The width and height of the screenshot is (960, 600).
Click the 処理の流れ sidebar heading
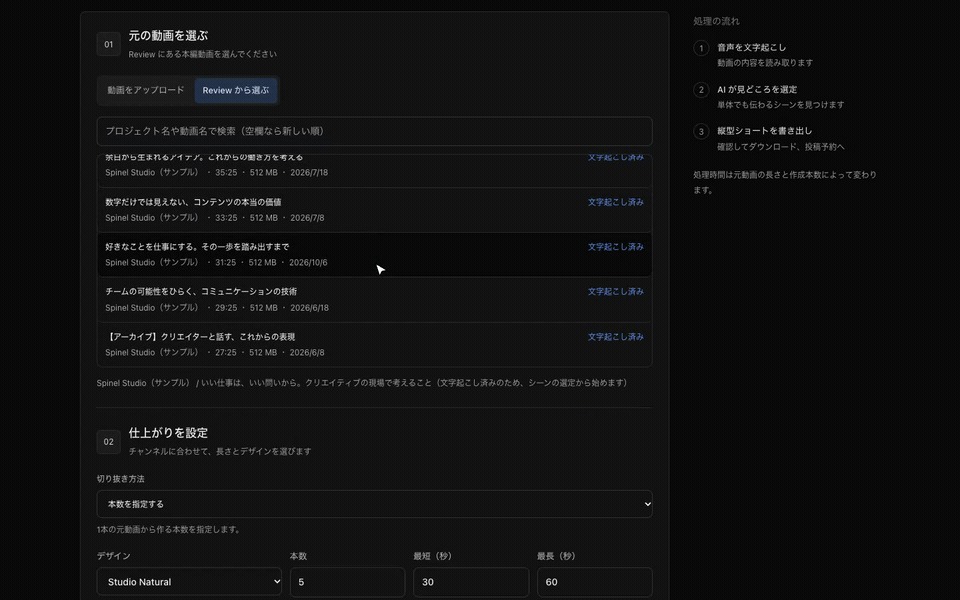(716, 21)
